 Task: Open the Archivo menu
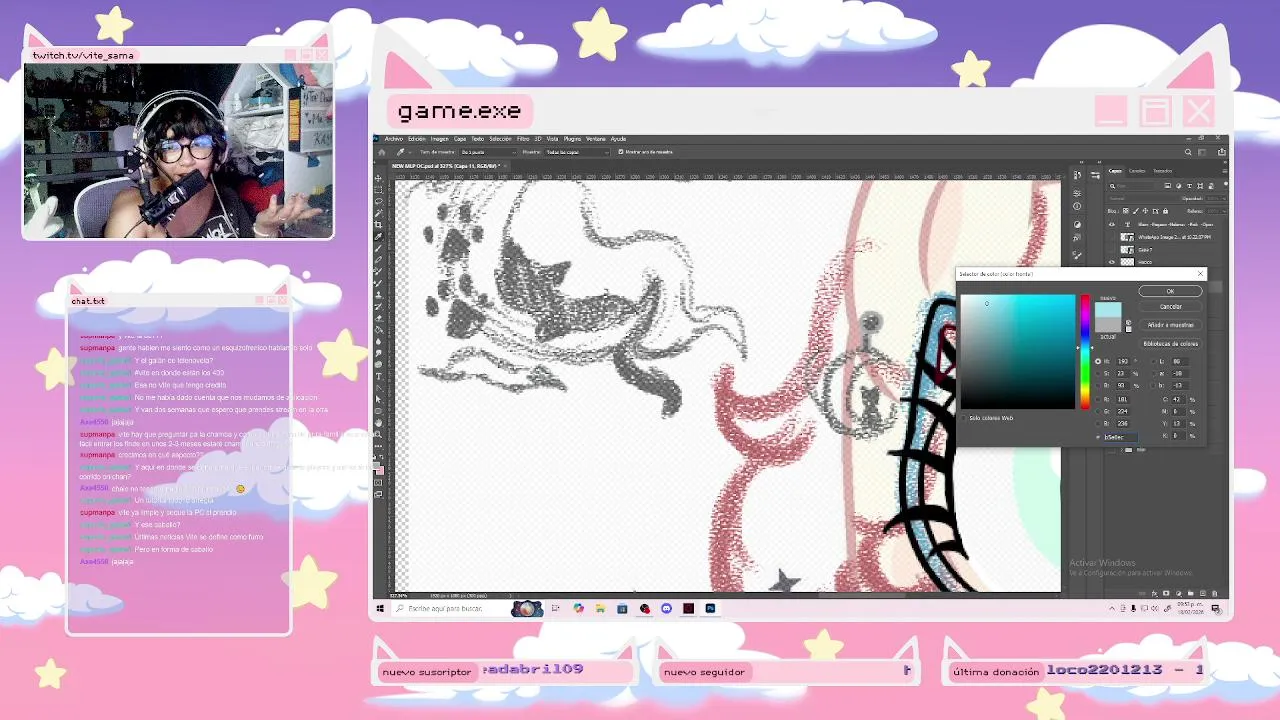[x=394, y=139]
